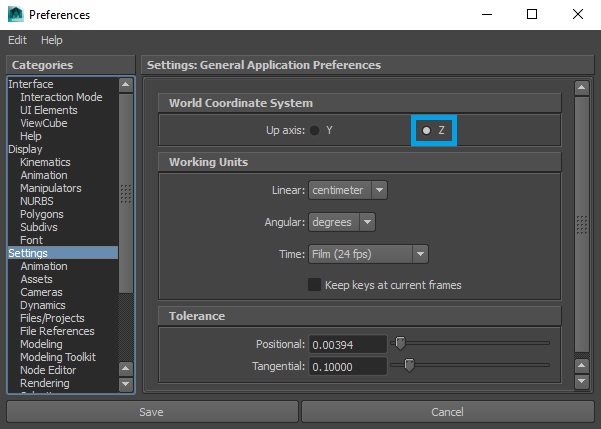This screenshot has width=601, height=429.
Task: Select UI Elements category
Action: click(63, 110)
